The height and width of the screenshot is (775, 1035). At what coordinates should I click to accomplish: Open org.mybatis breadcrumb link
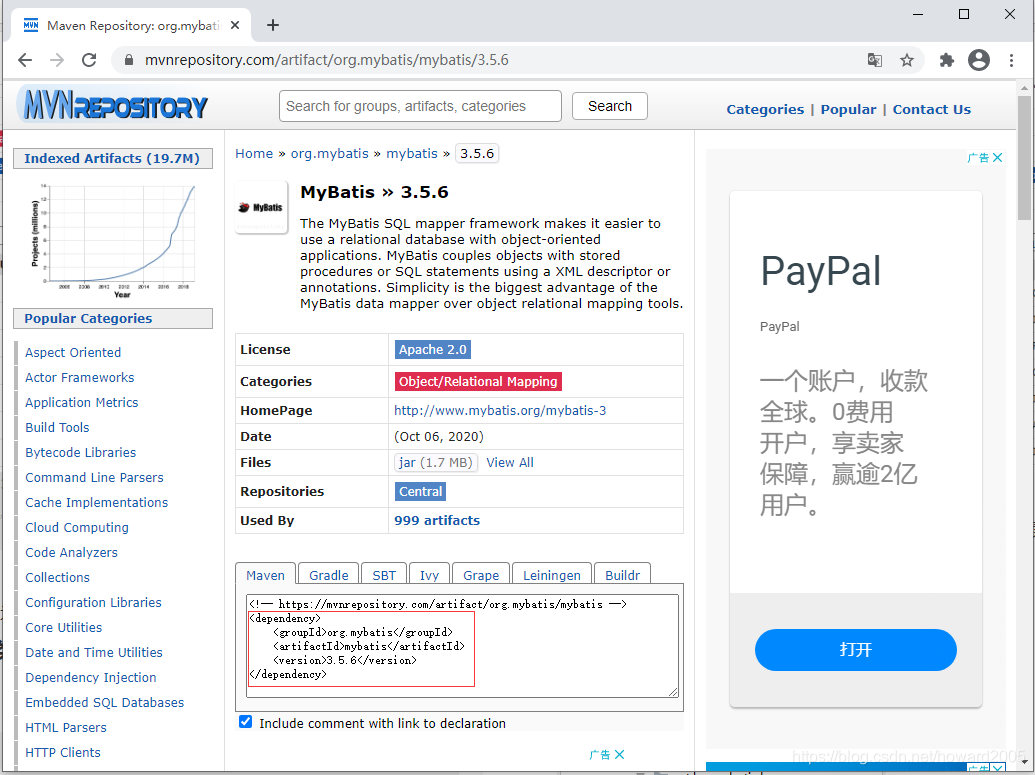tap(329, 154)
